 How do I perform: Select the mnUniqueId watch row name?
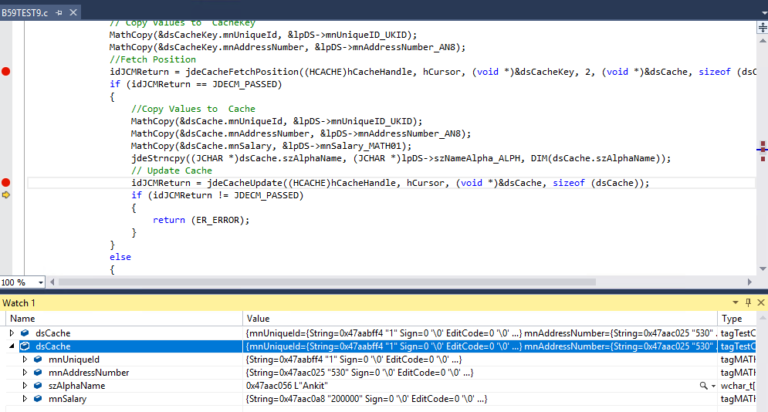click(x=74, y=360)
